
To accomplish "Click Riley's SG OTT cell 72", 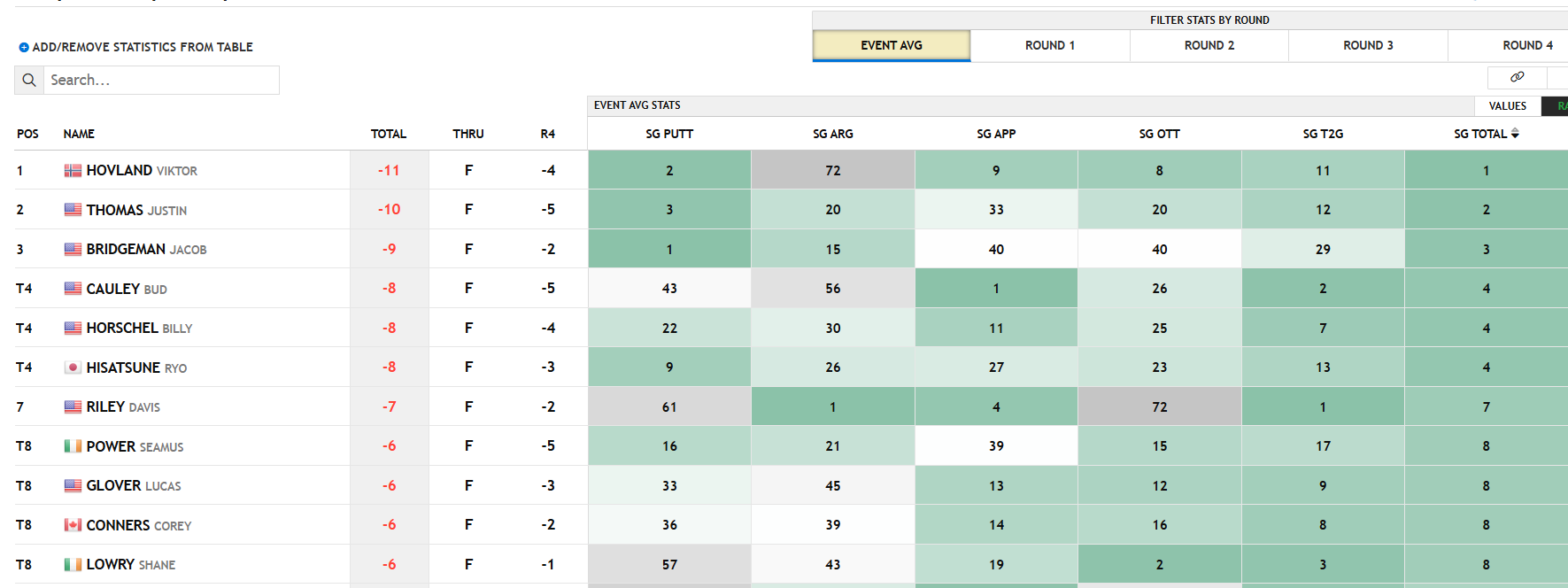I will pyautogui.click(x=1160, y=406).
